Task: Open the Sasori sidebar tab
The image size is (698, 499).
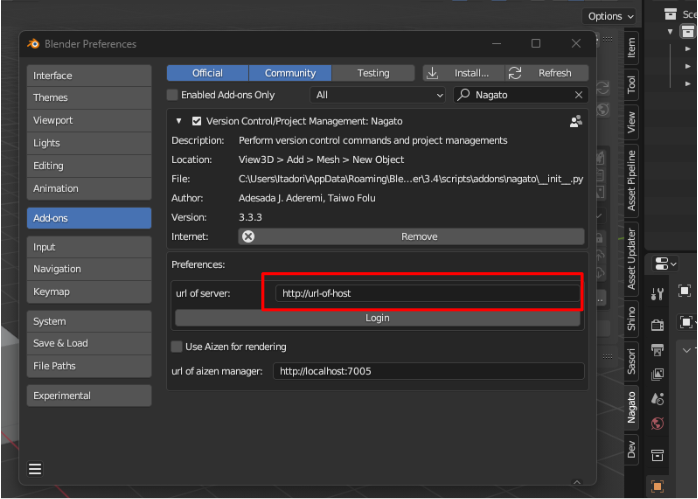Action: pyautogui.click(x=631, y=361)
